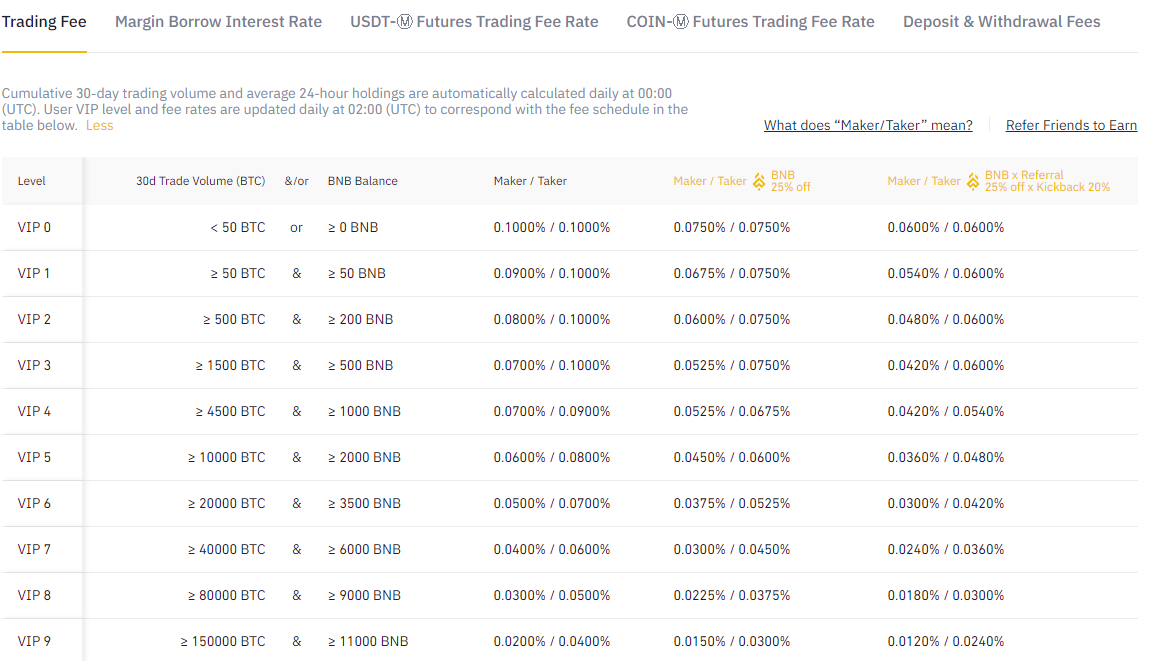Click the 0.1000% / 0.1000% fee for VIP 0

(x=555, y=227)
